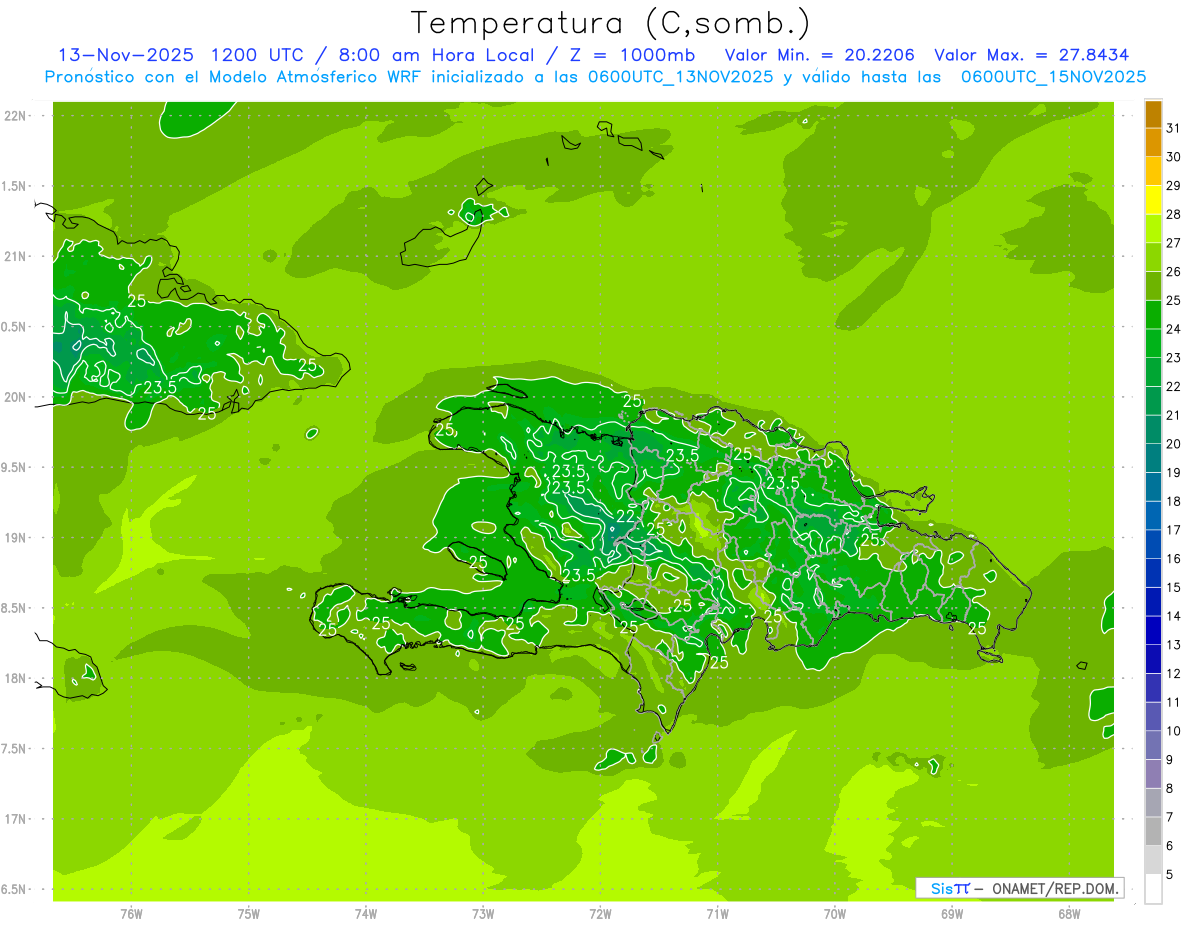Image resolution: width=1200 pixels, height=927 pixels.
Task: Click the "20N" latitude axis label
Action: 14,397
